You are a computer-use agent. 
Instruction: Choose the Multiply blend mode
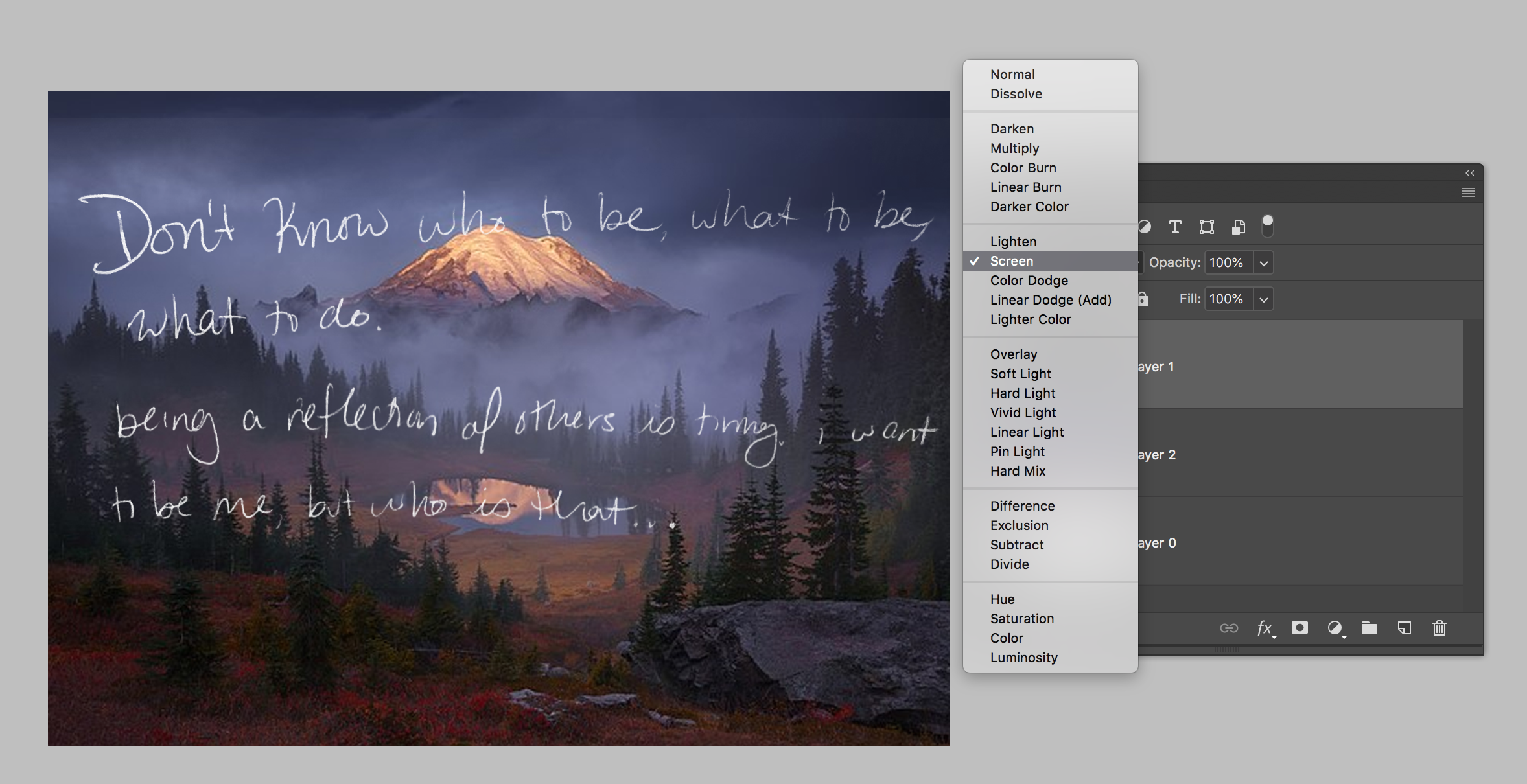point(1014,148)
